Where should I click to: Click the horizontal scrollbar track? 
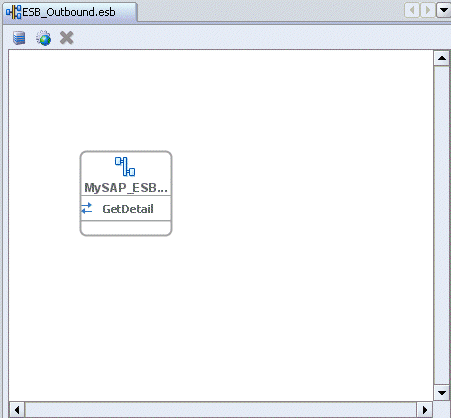coord(221,409)
